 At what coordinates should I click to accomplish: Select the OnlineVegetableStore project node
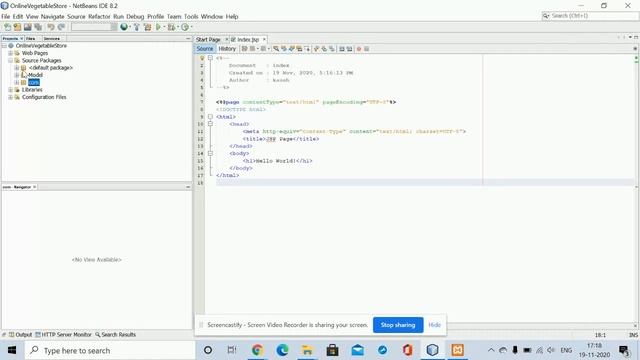[x=41, y=46]
